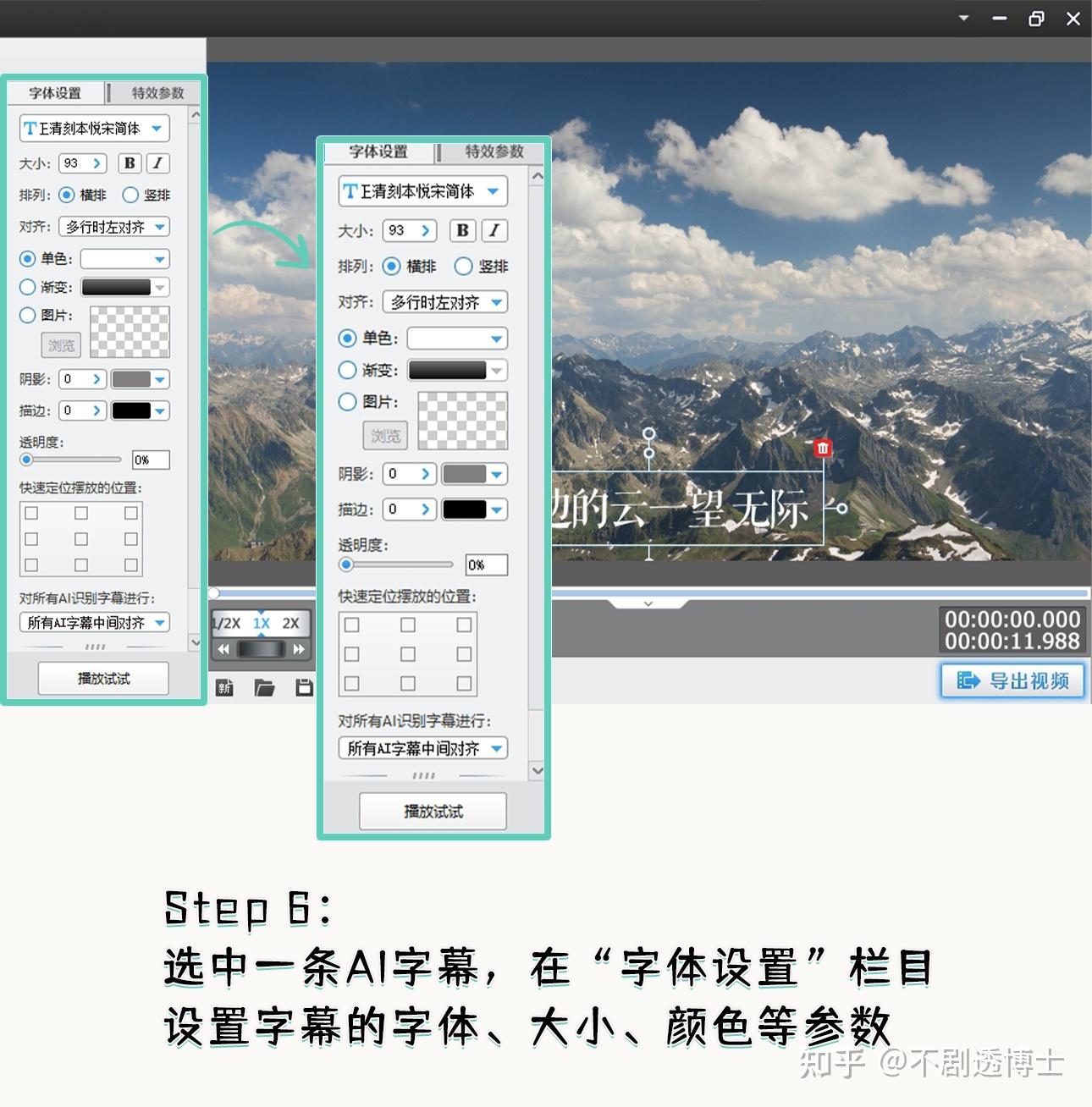Collapse the timeline with the chevron below preview
Viewport: 1092px width, 1107px height.
(x=648, y=603)
